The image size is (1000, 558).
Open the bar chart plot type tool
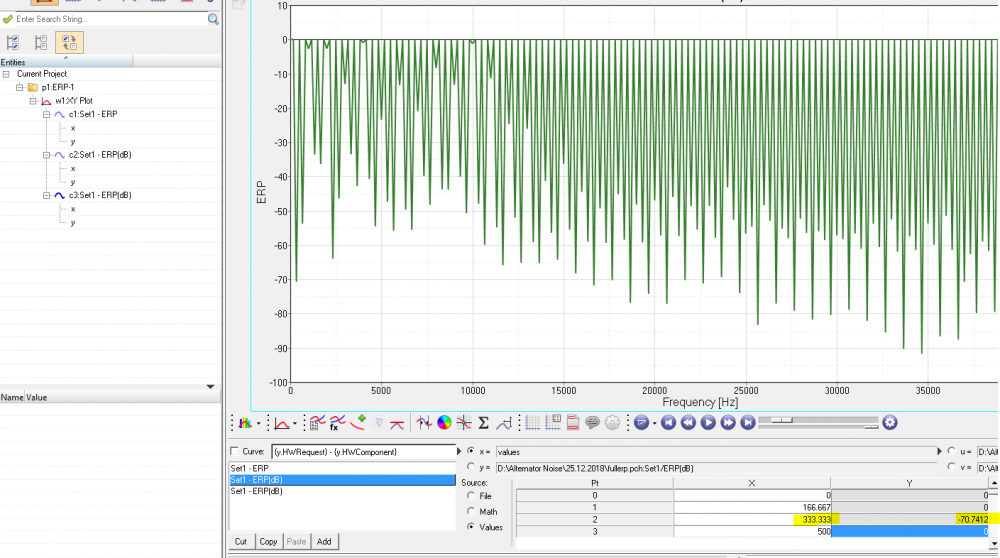(x=245, y=423)
